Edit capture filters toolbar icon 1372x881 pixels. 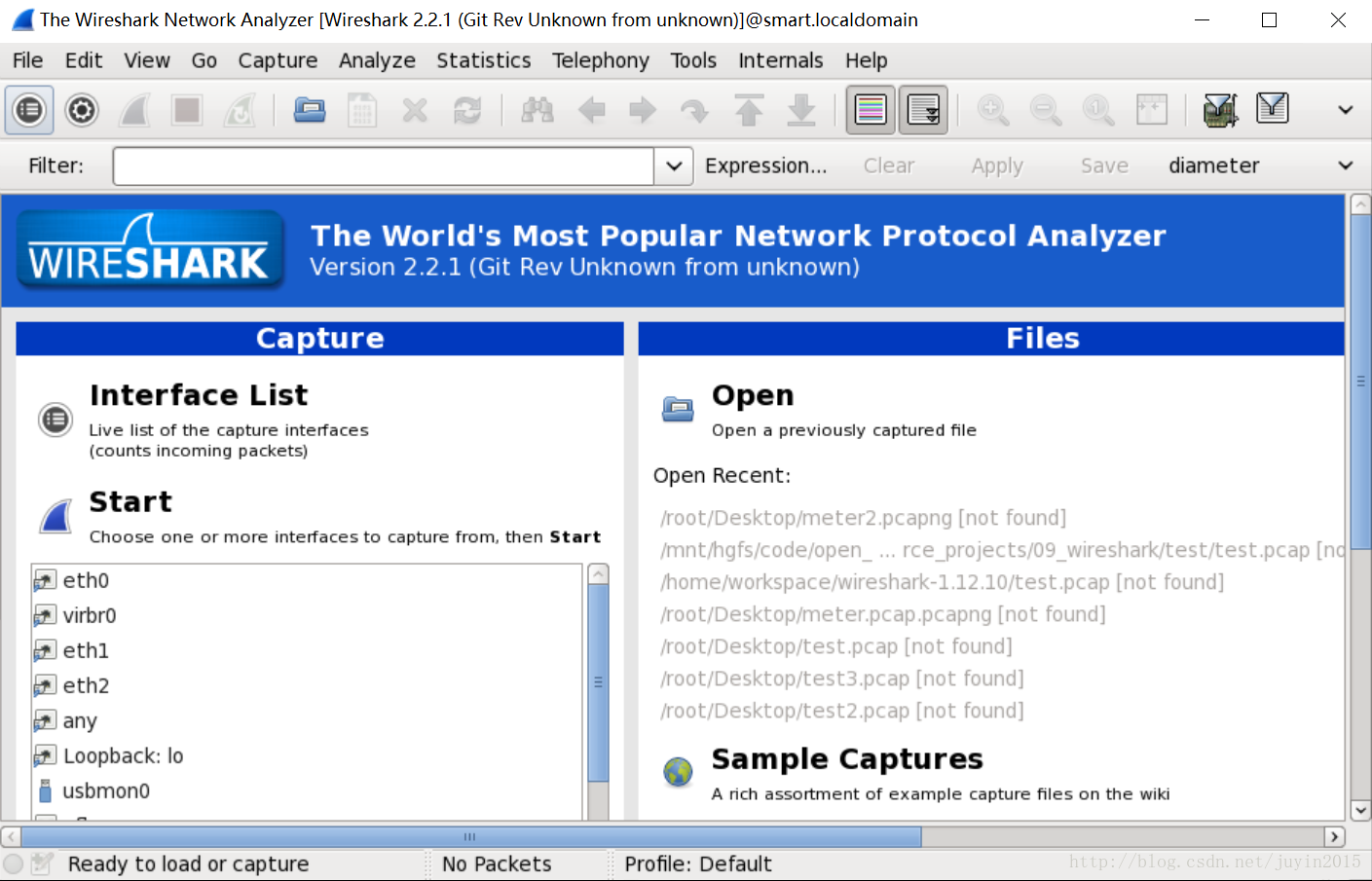tap(1220, 110)
